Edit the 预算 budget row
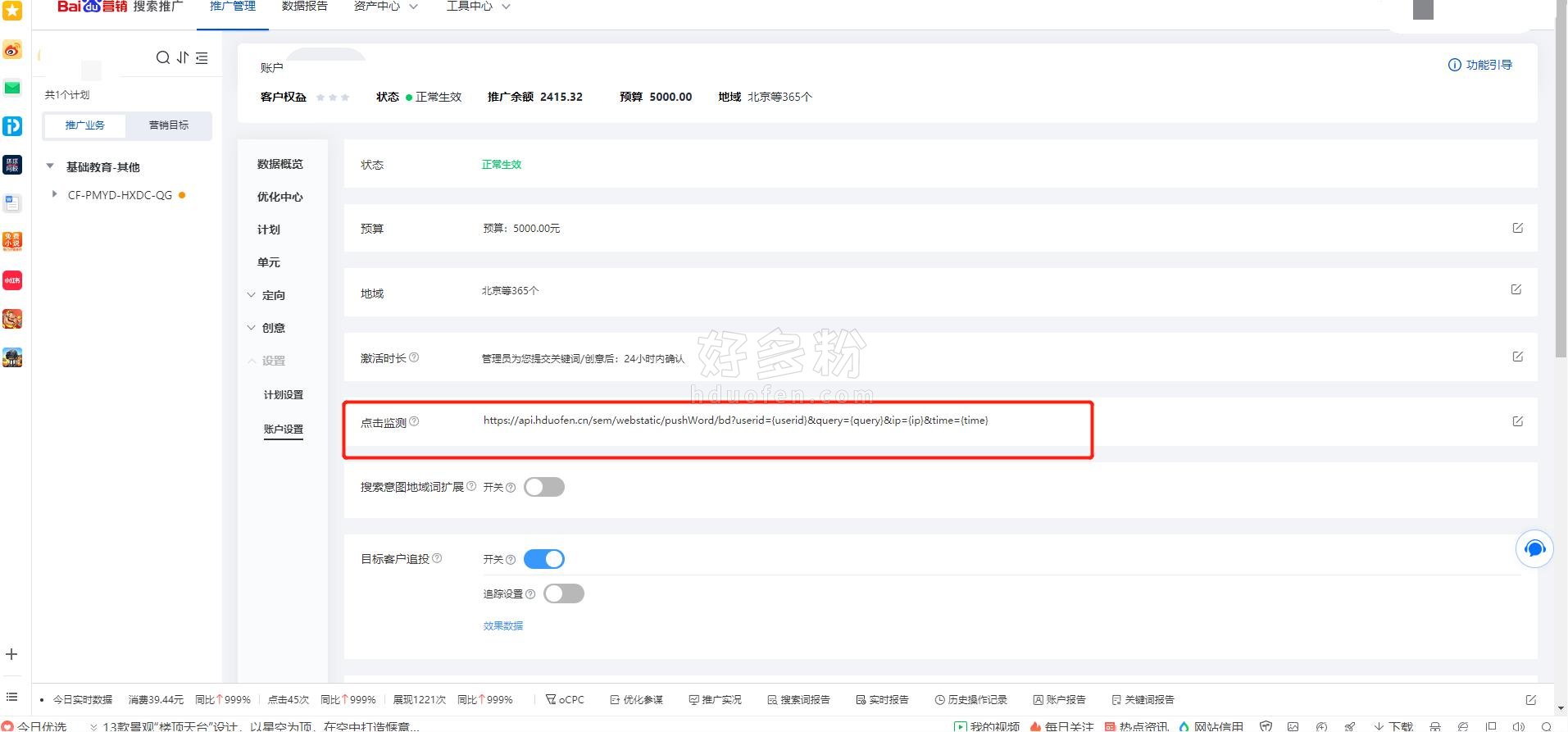1568x732 pixels. [1517, 228]
